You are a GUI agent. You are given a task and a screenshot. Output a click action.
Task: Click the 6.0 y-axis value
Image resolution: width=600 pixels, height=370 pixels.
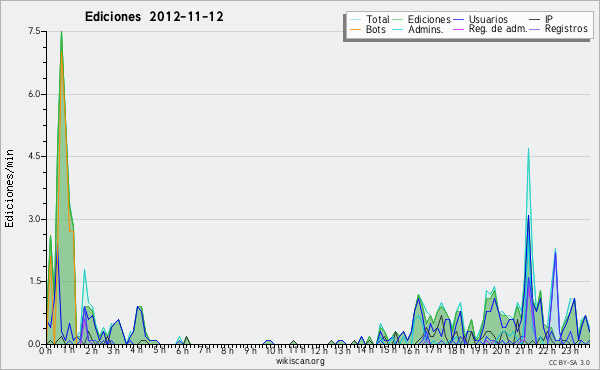[x=34, y=94]
